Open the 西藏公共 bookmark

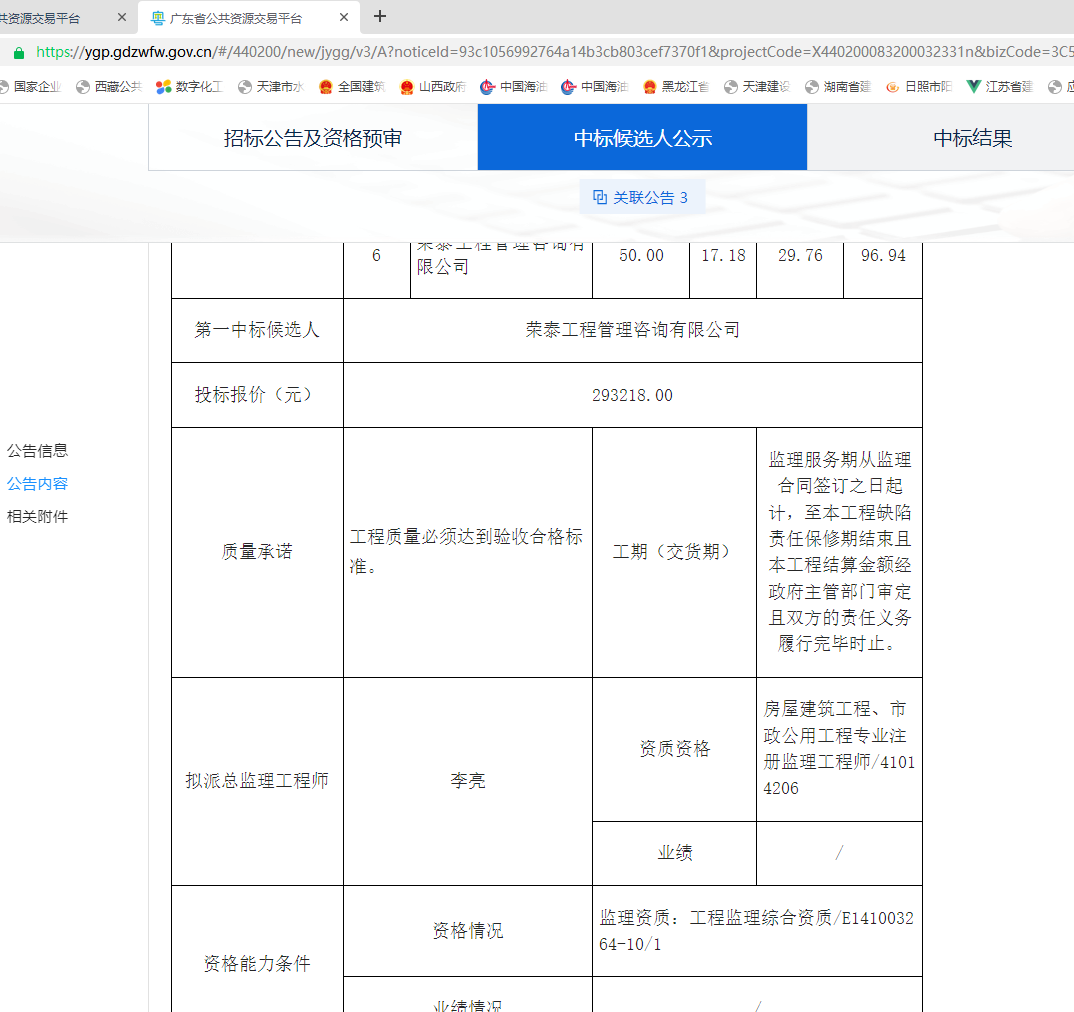pos(109,87)
